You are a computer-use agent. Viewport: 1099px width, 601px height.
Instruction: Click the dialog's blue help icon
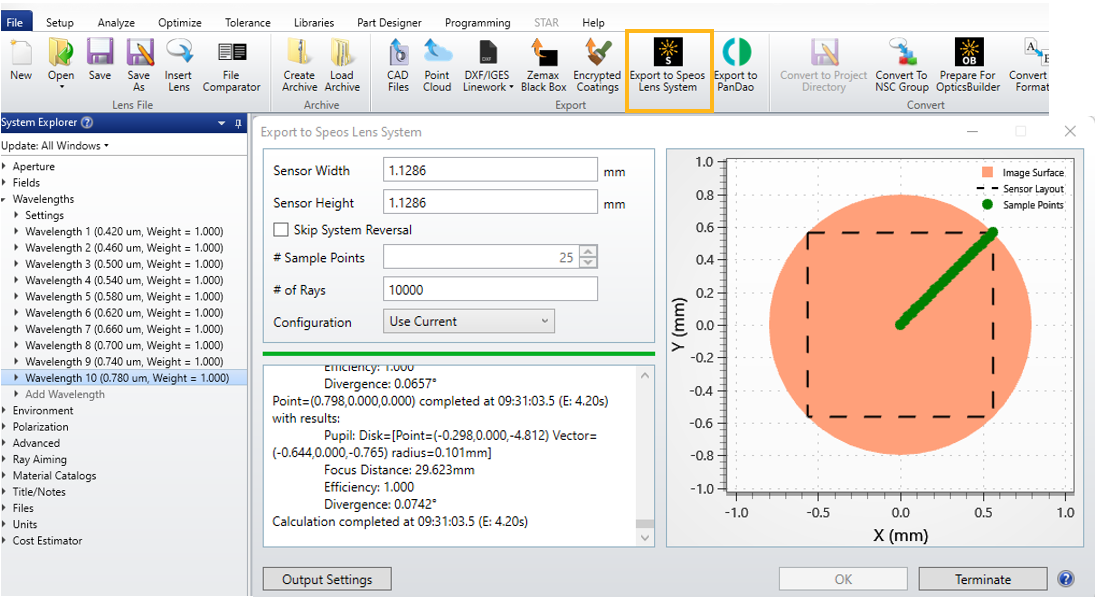1065,579
